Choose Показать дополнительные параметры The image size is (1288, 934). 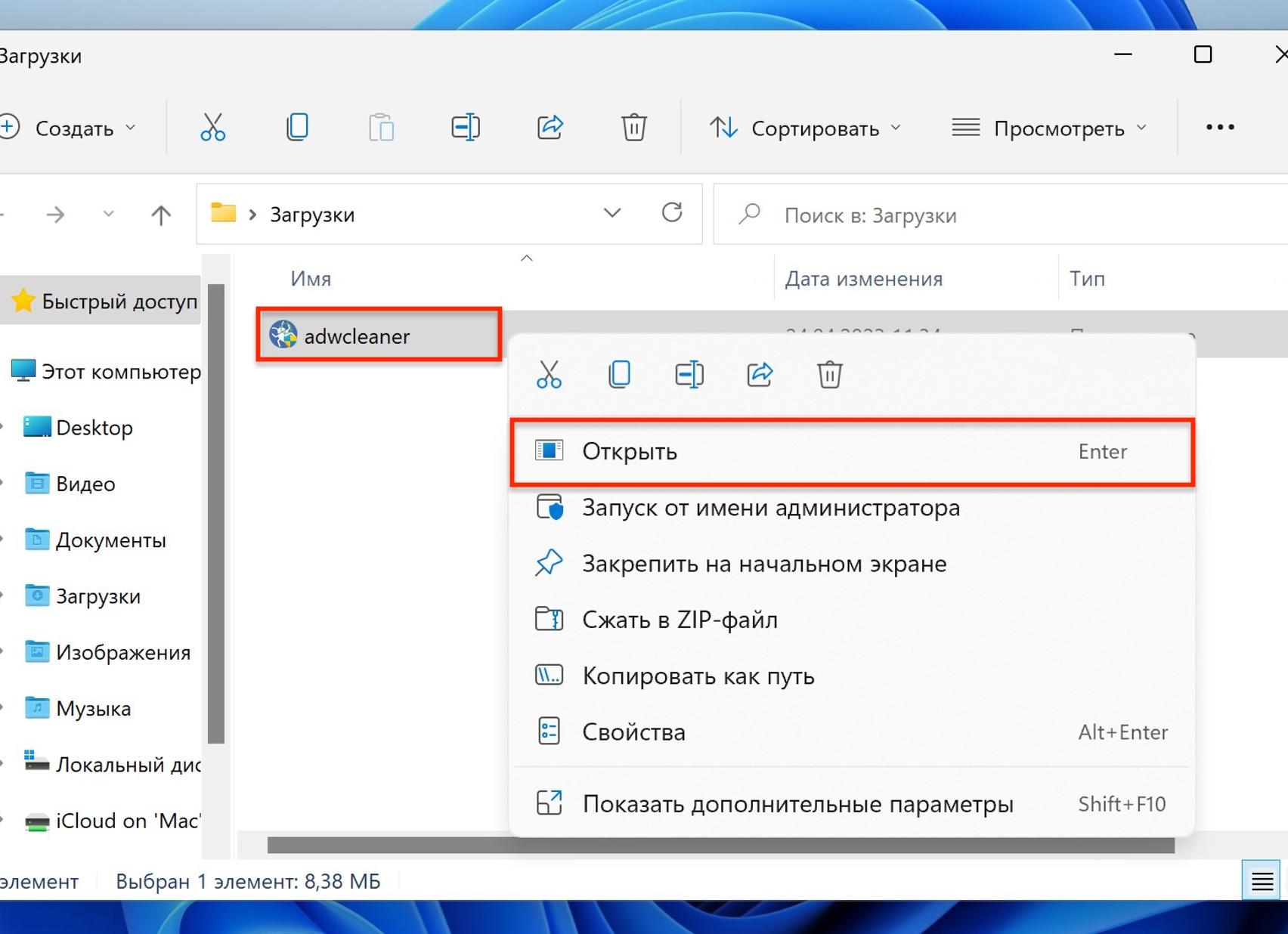853,803
